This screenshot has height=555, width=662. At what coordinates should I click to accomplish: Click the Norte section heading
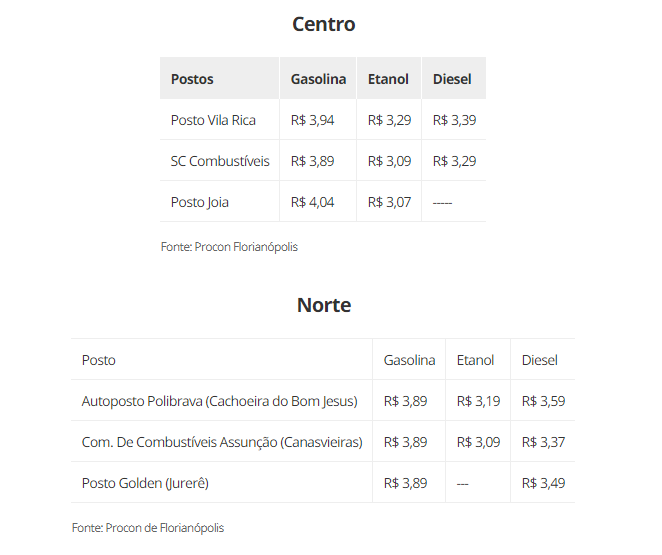tap(324, 305)
